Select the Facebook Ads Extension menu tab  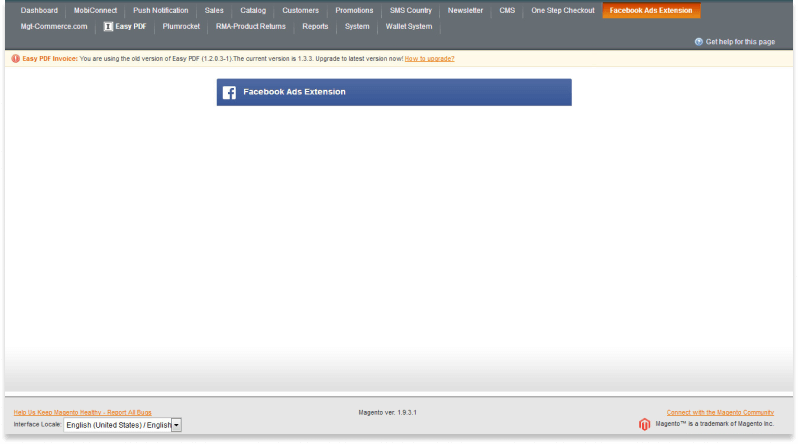651,10
